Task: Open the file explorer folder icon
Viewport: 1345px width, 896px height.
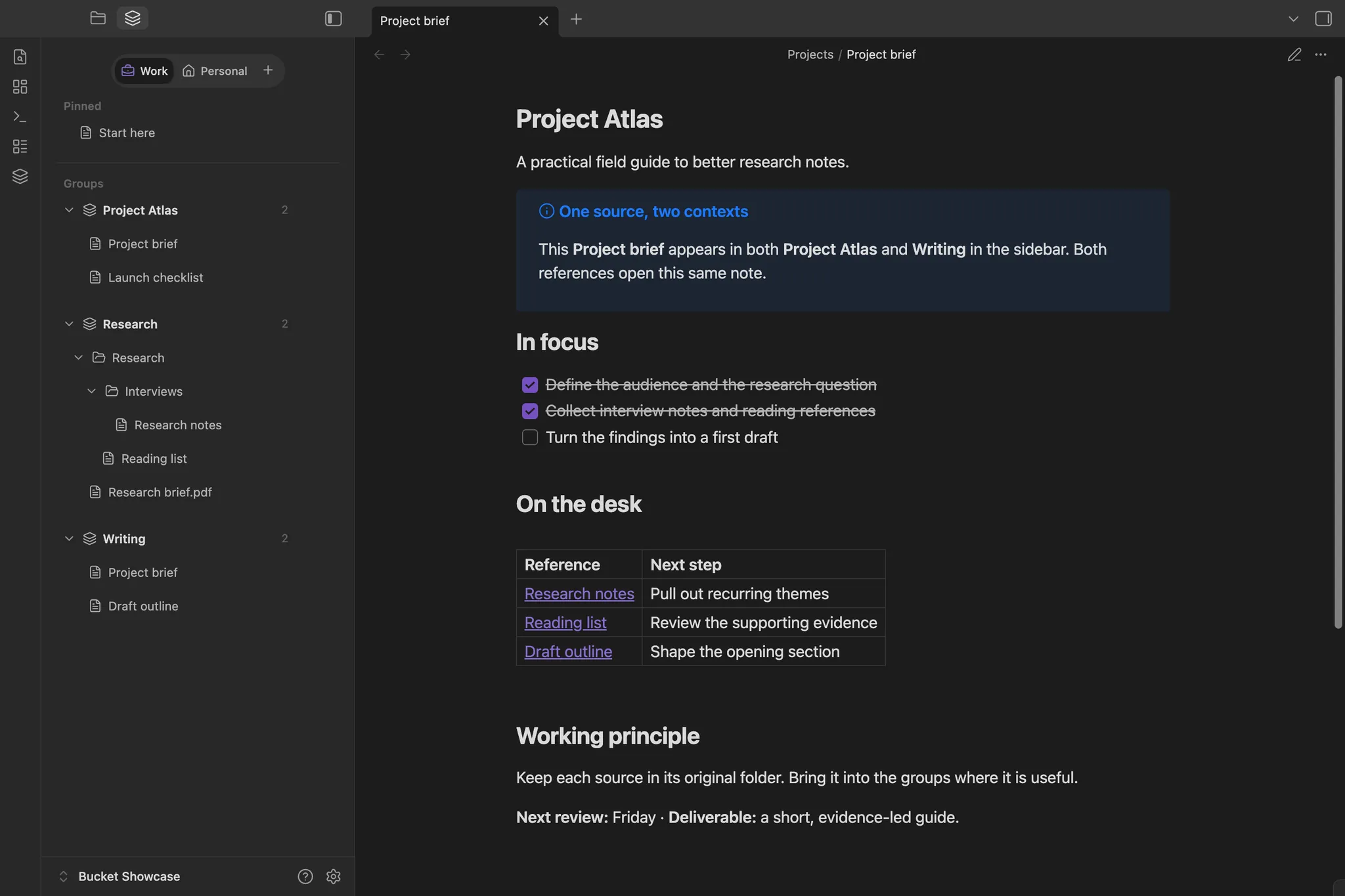Action: pos(98,18)
